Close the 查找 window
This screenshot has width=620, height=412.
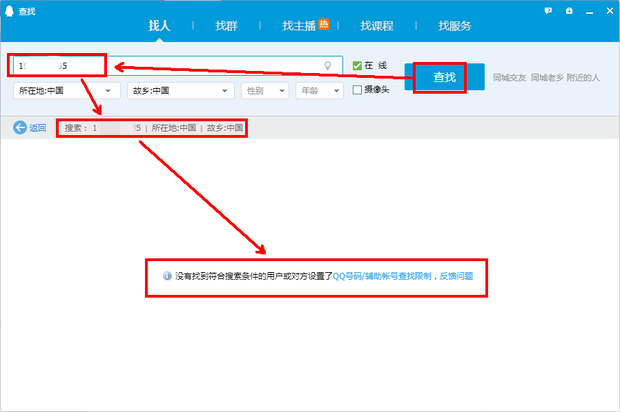pos(608,10)
